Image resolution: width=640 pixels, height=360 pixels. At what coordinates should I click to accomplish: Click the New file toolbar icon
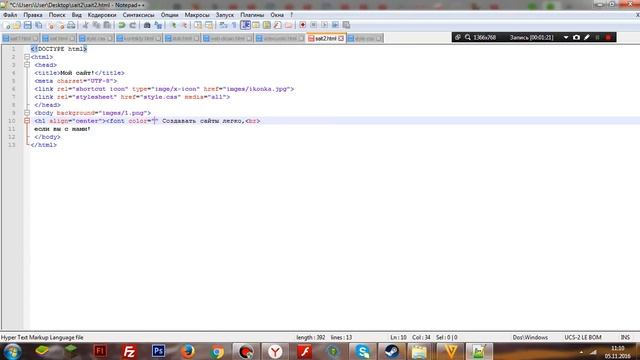7,25
